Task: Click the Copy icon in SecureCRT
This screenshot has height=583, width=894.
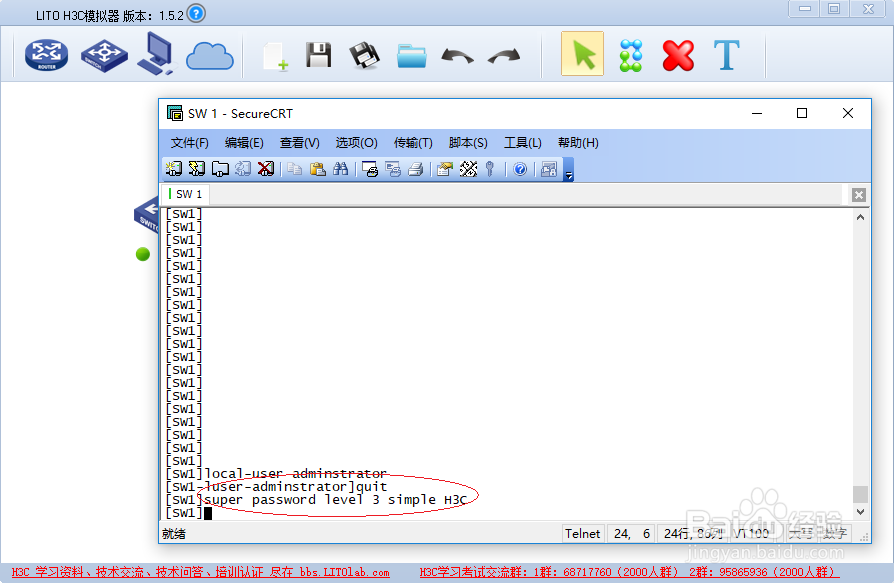Action: [294, 169]
